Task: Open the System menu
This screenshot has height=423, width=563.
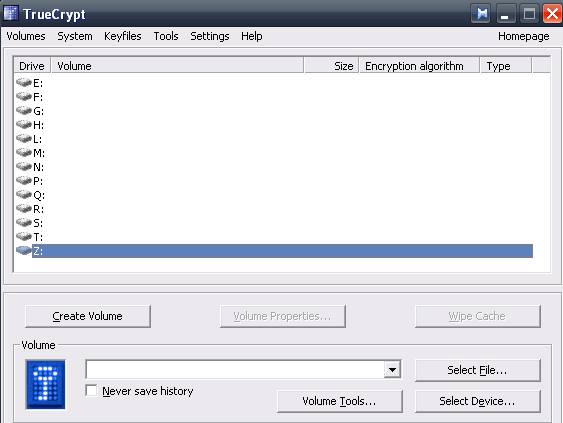Action: point(75,36)
